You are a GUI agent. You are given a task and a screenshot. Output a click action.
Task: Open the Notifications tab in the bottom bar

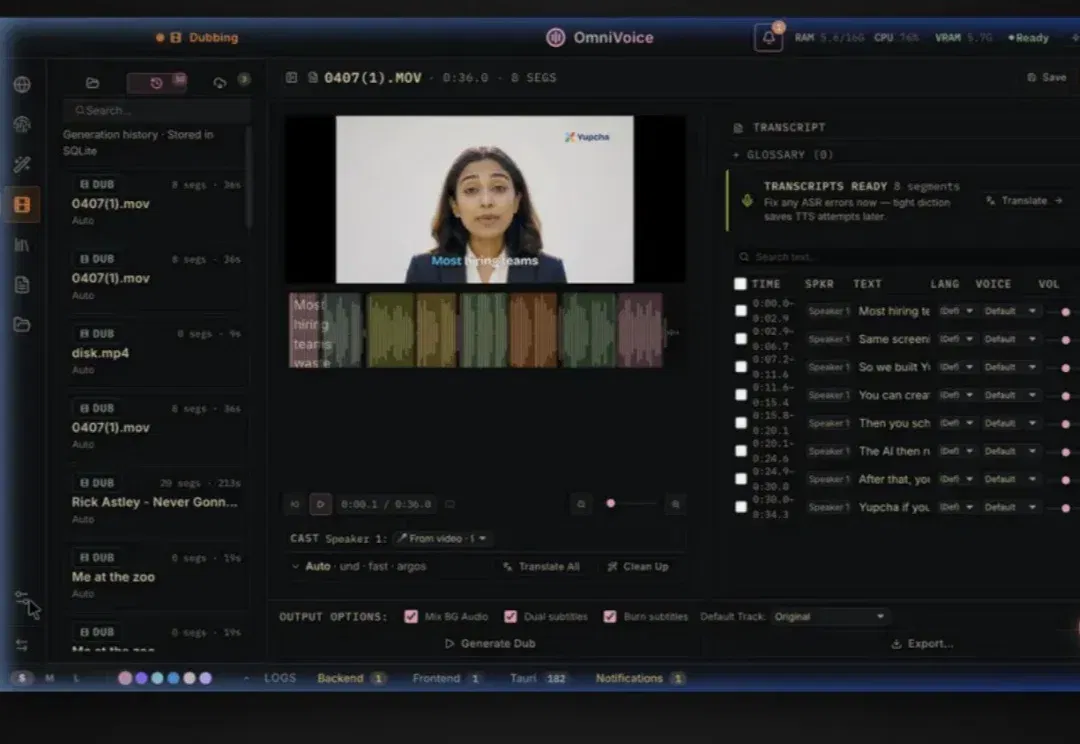(639, 679)
